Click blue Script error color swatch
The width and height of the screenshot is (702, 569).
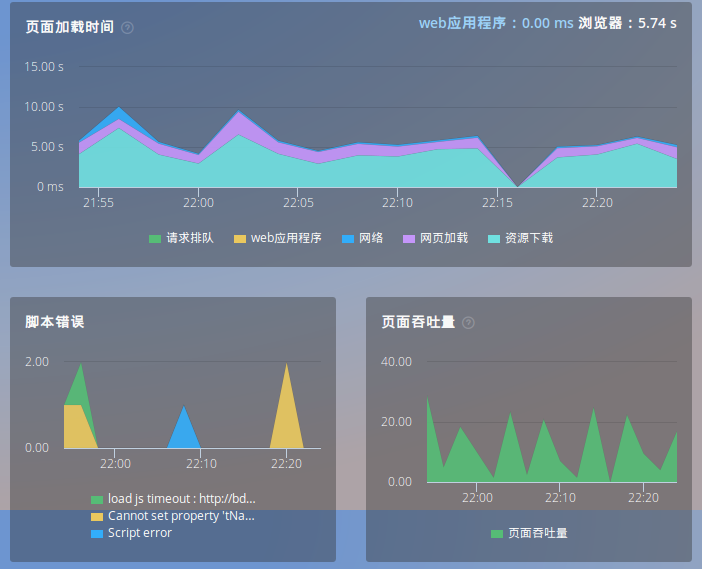97,534
